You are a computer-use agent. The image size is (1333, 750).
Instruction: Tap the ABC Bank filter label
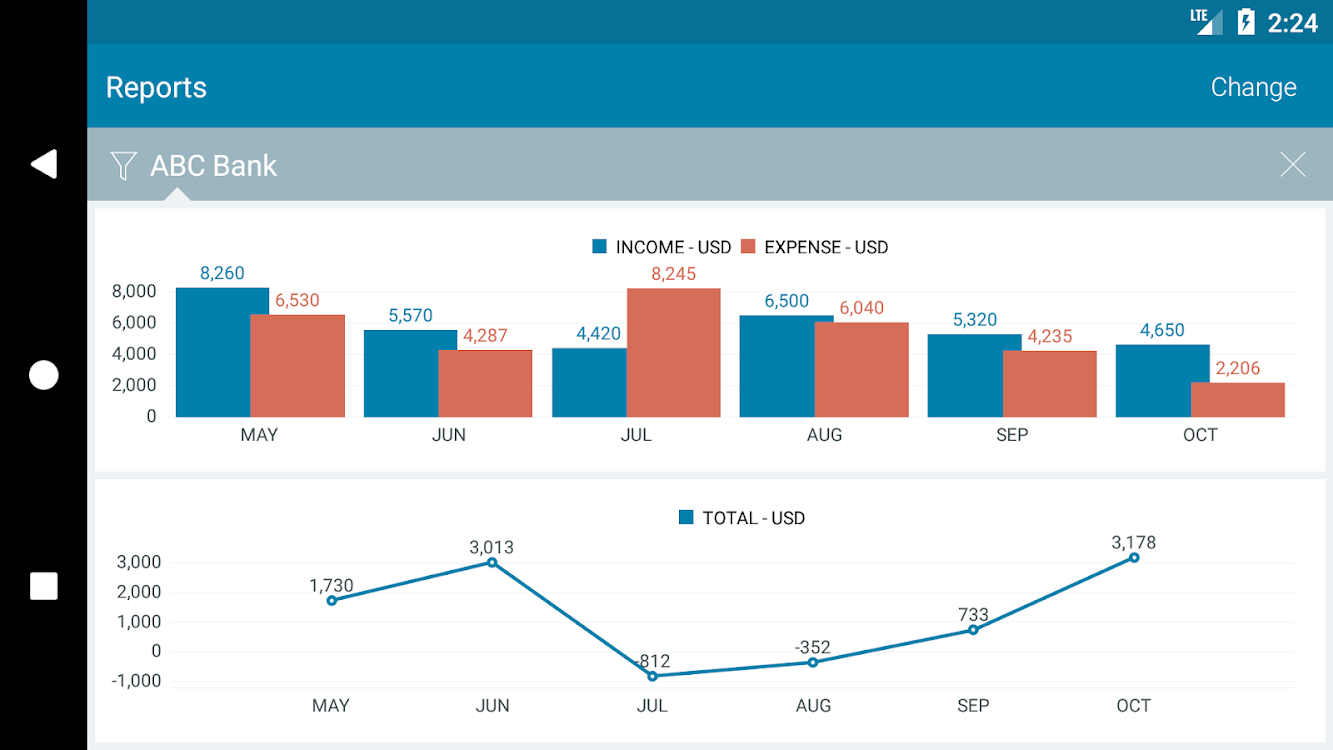coord(213,166)
